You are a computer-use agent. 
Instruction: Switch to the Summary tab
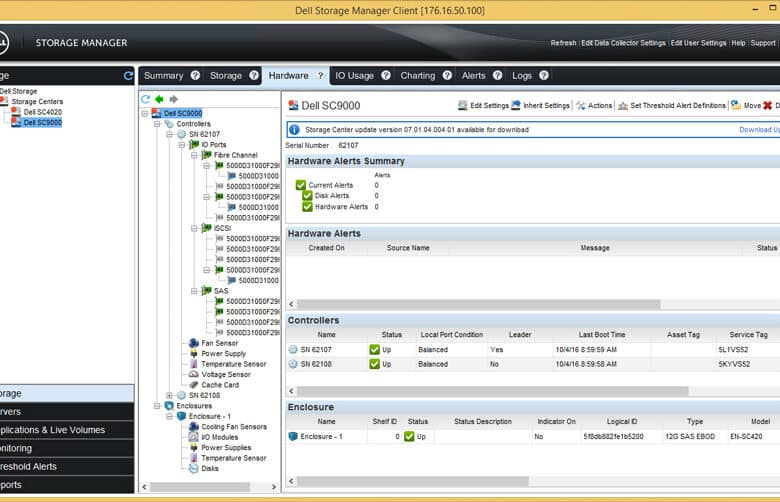click(164, 76)
